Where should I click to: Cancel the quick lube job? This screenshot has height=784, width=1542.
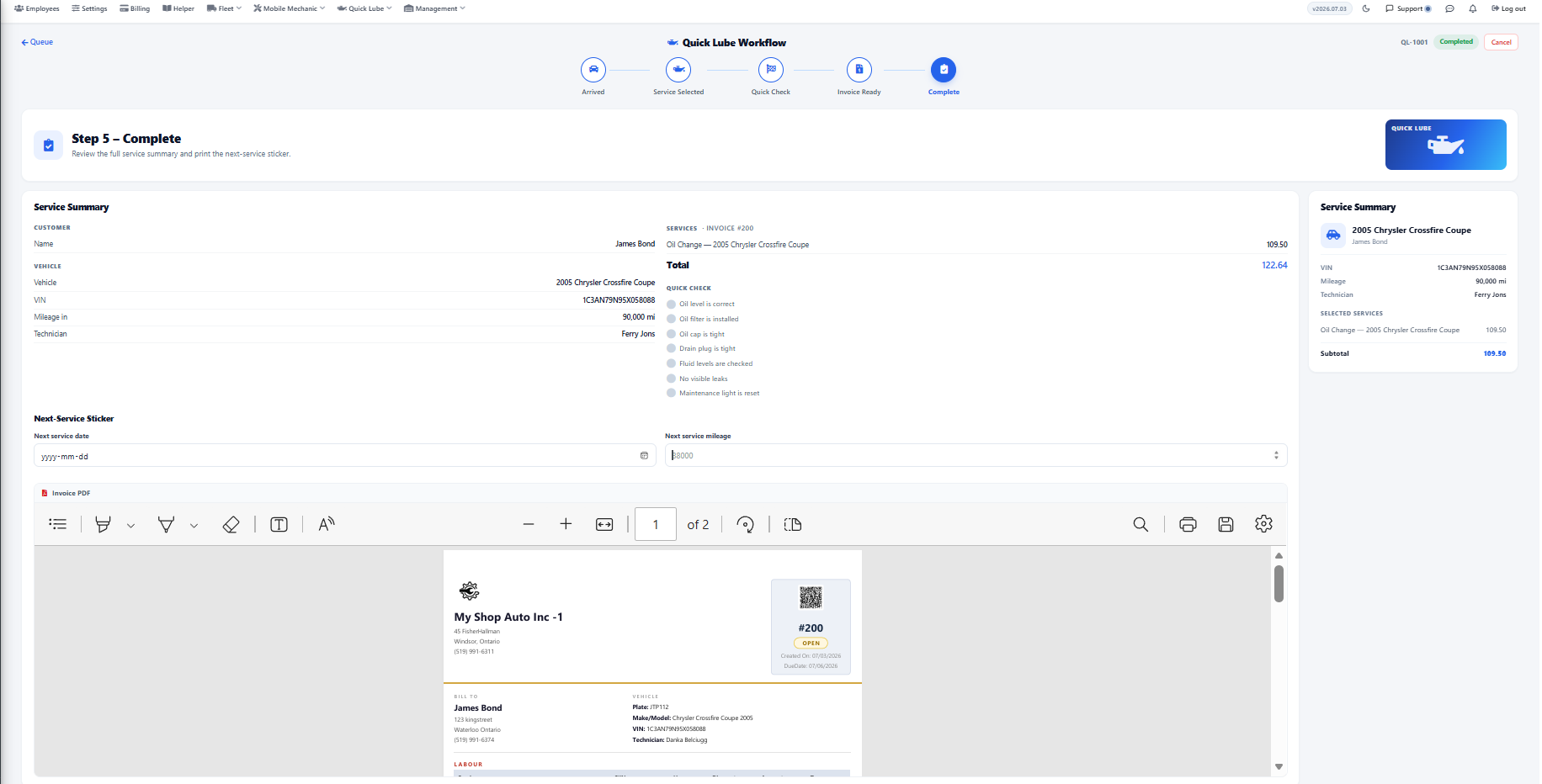pyautogui.click(x=1501, y=42)
